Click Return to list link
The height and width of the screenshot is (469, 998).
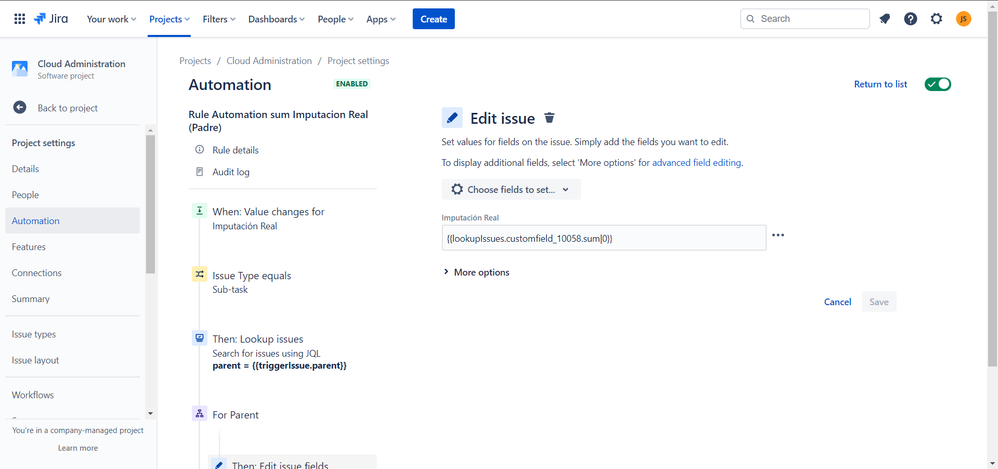point(880,84)
